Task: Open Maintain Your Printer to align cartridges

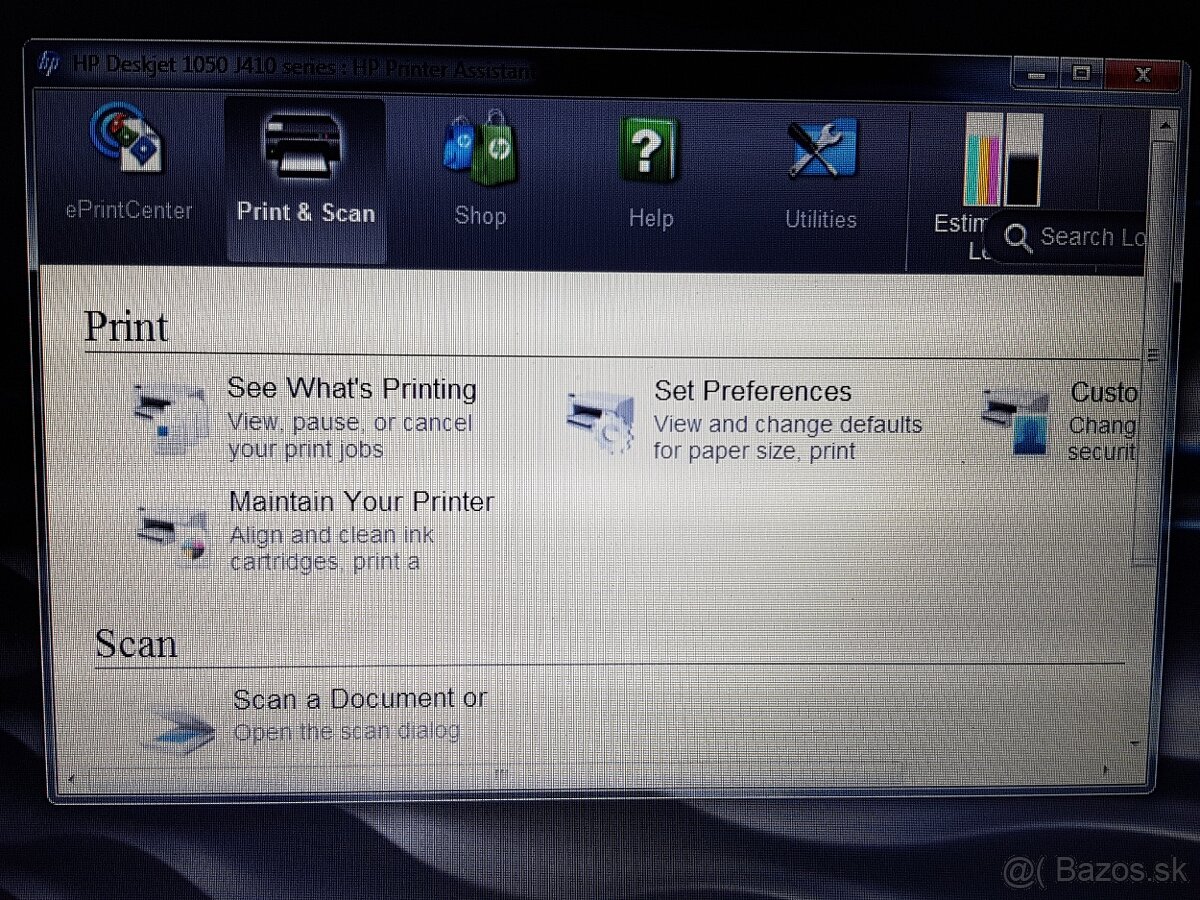Action: click(362, 501)
